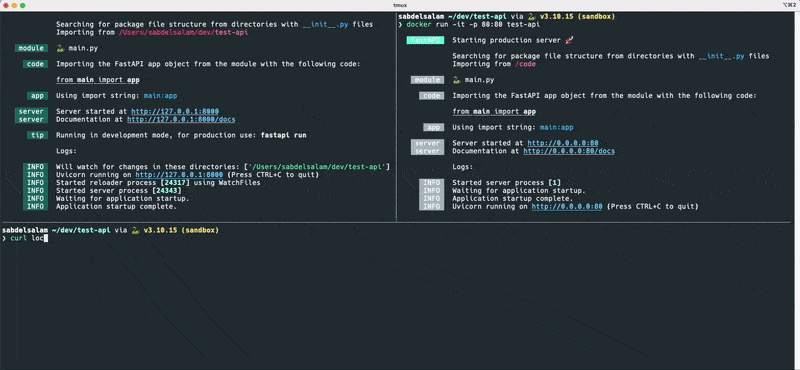Click the INFO badge beside 'Uvicorn running on http://0.0.0.0:80'
This screenshot has width=800, height=370.
(432, 207)
